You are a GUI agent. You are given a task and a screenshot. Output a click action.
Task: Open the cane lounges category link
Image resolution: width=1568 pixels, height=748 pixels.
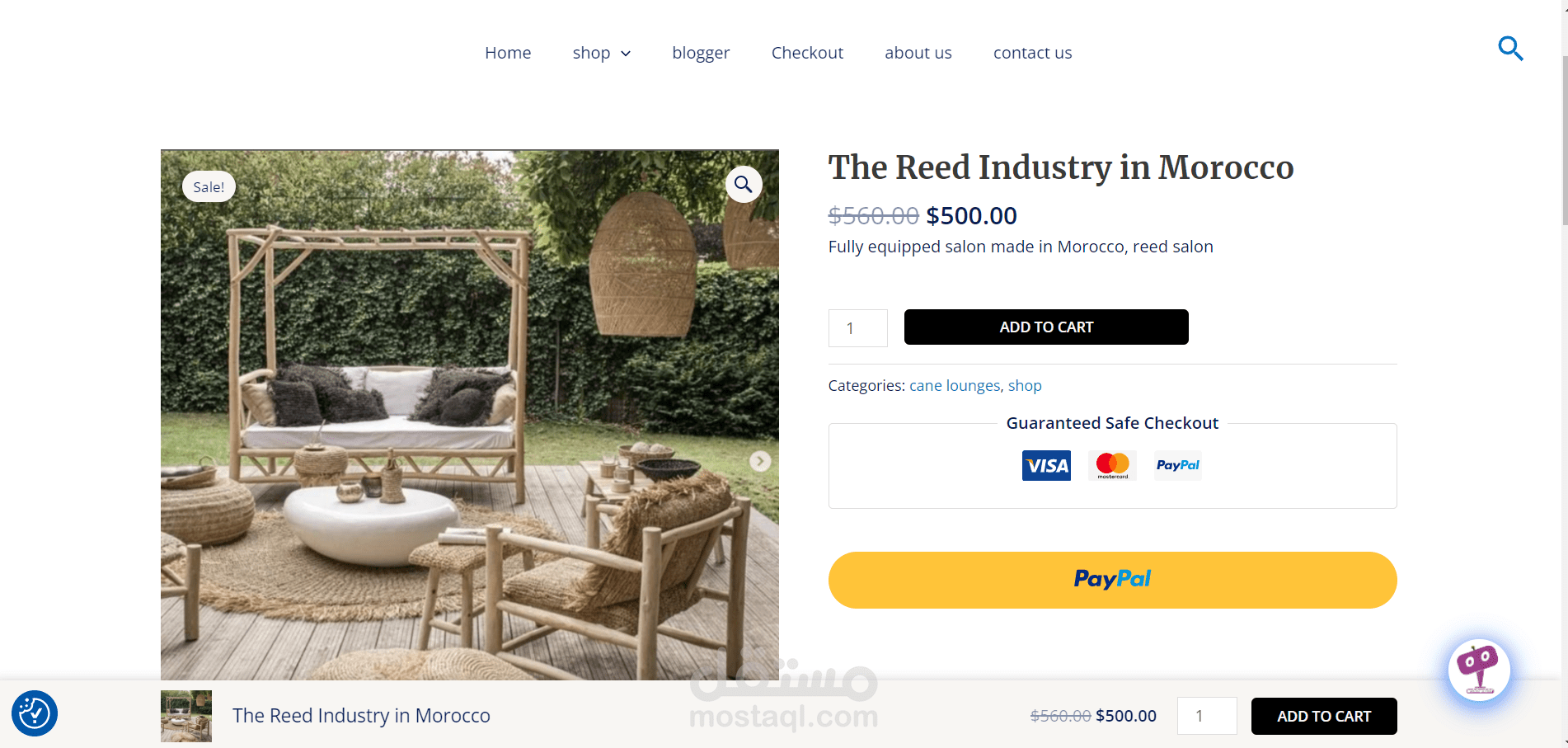point(955,385)
